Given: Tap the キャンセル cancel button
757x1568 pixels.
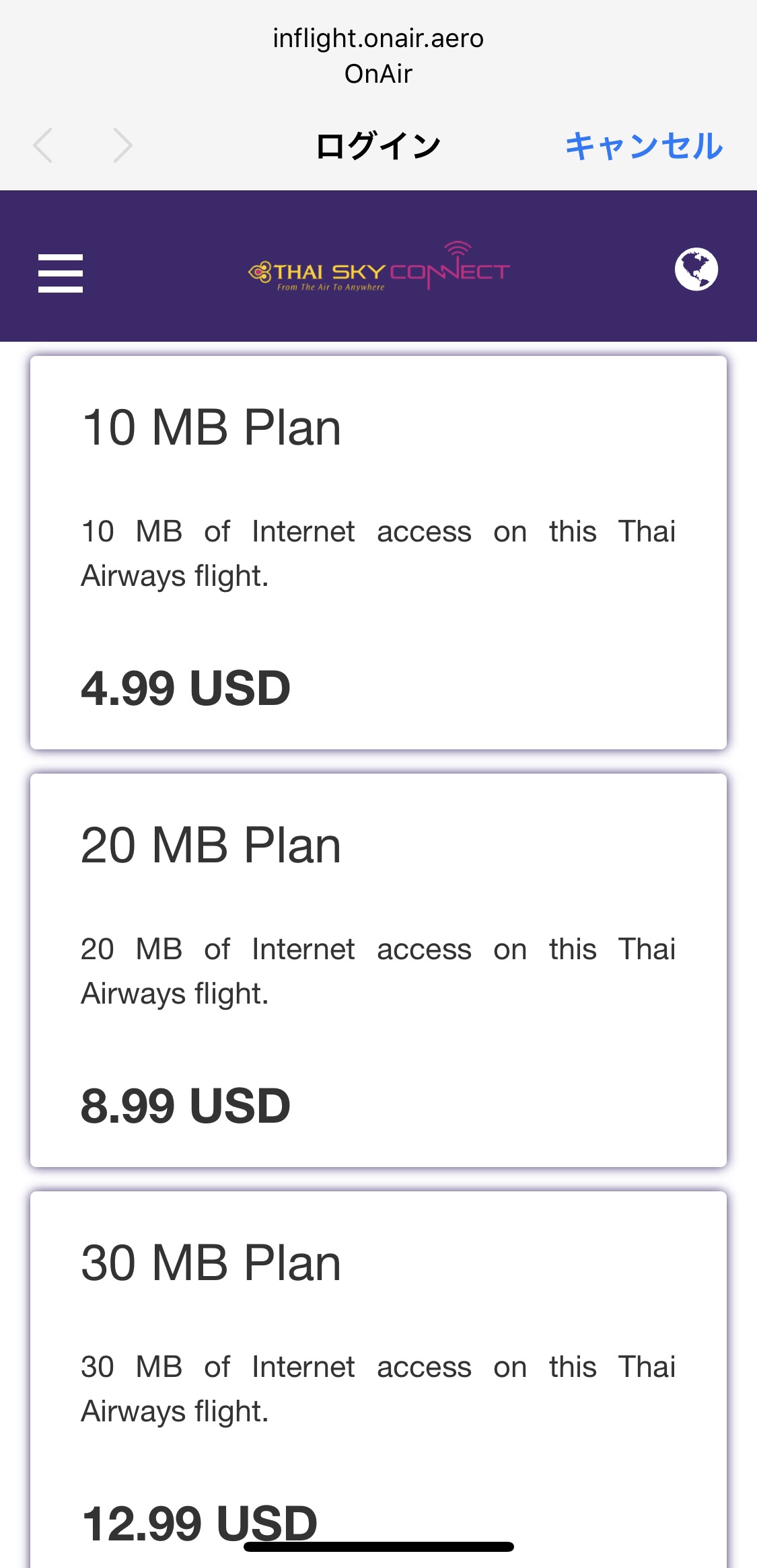Looking at the screenshot, I should click(644, 145).
